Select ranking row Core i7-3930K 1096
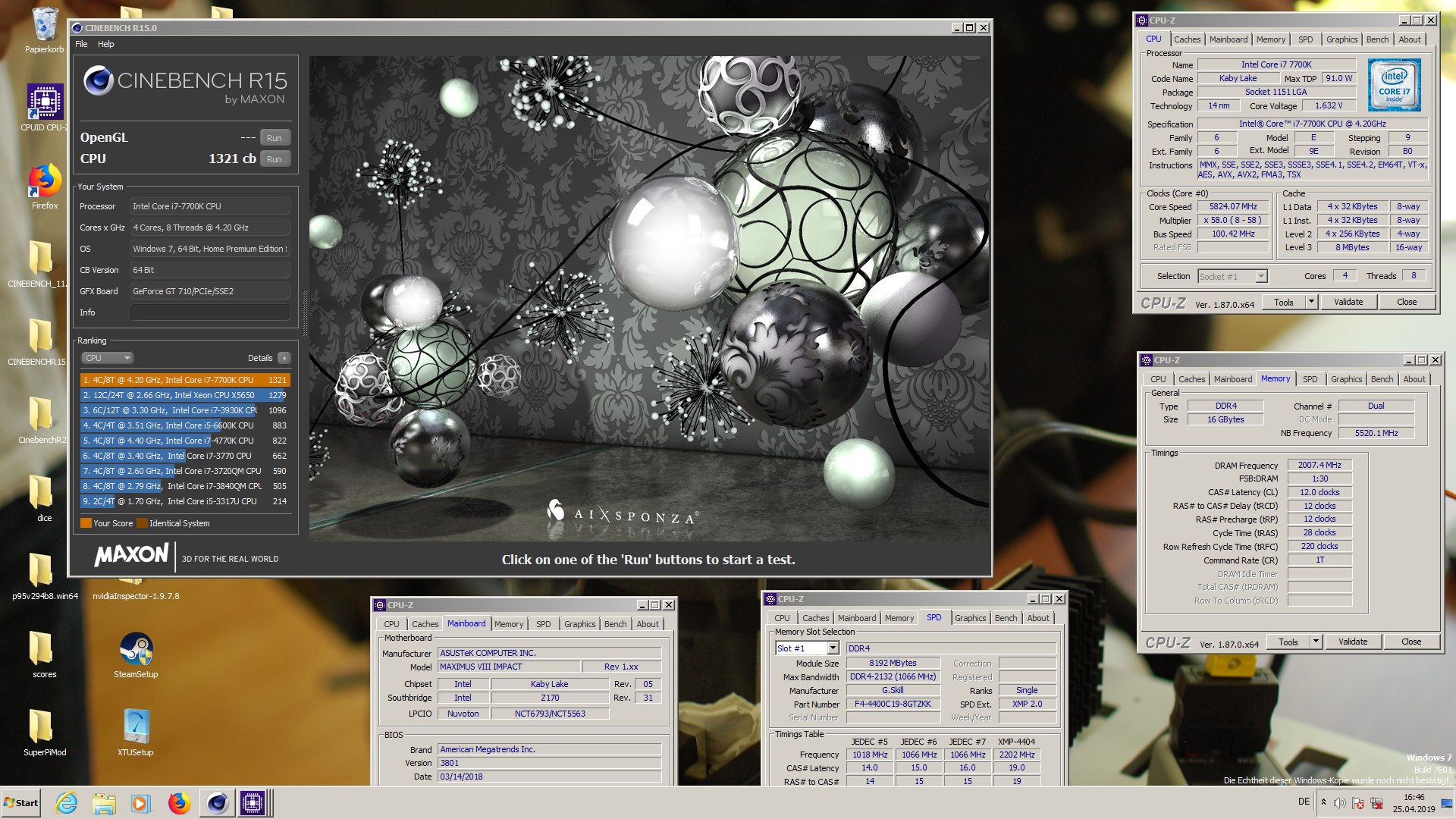The image size is (1456, 819). 185,410
